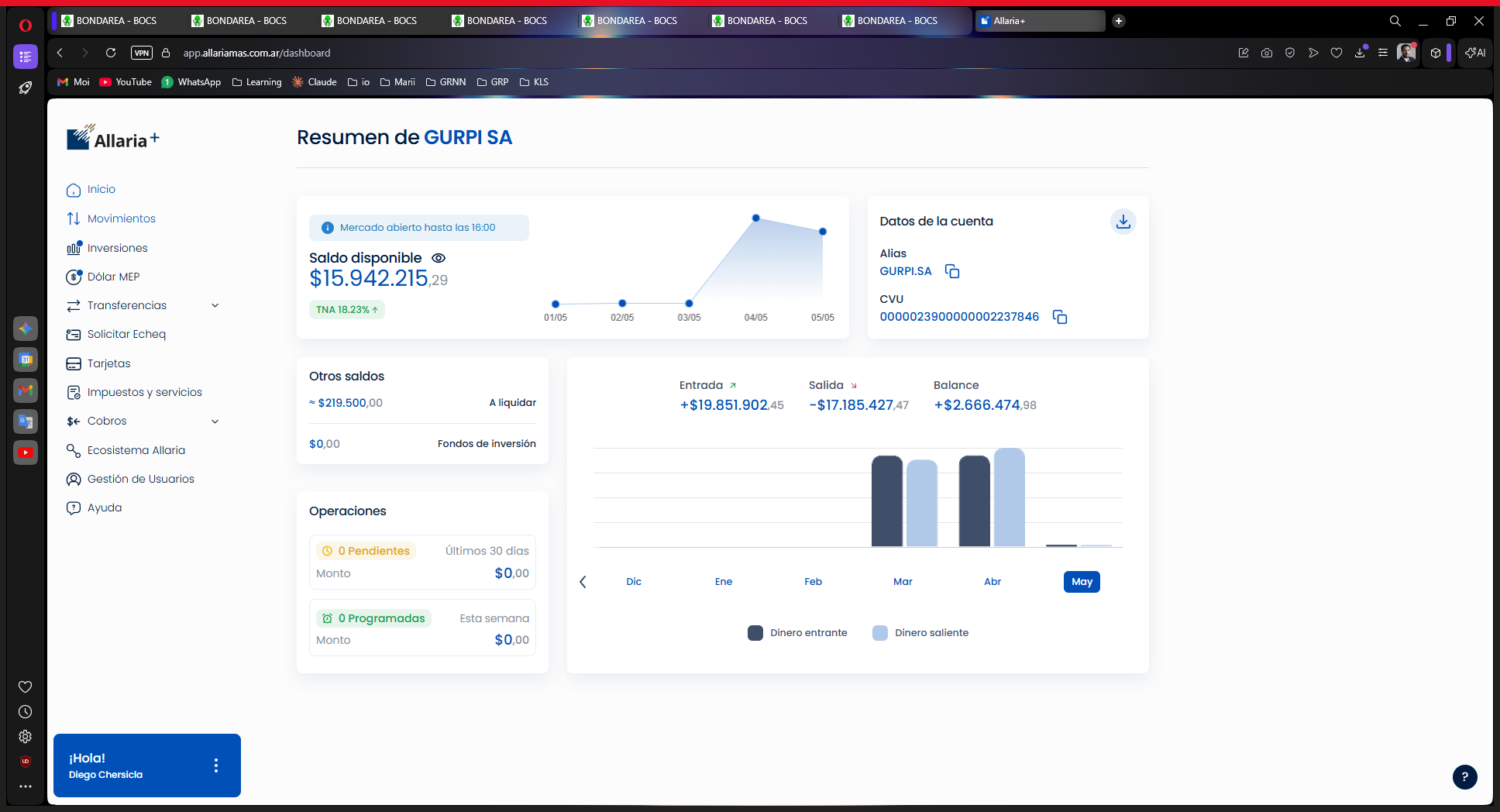
Task: Open Opera sidebar settings gear
Action: [26, 737]
